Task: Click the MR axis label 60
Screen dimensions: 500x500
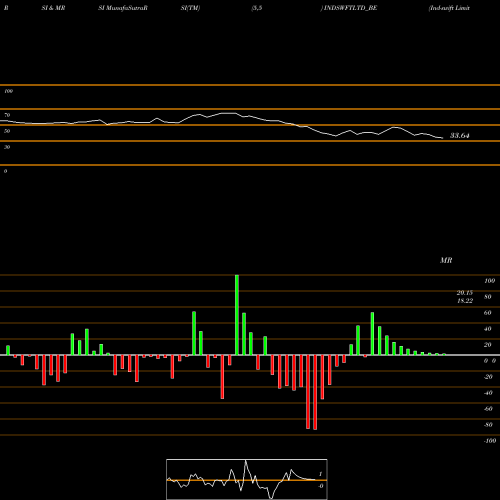Action: [x=488, y=313]
